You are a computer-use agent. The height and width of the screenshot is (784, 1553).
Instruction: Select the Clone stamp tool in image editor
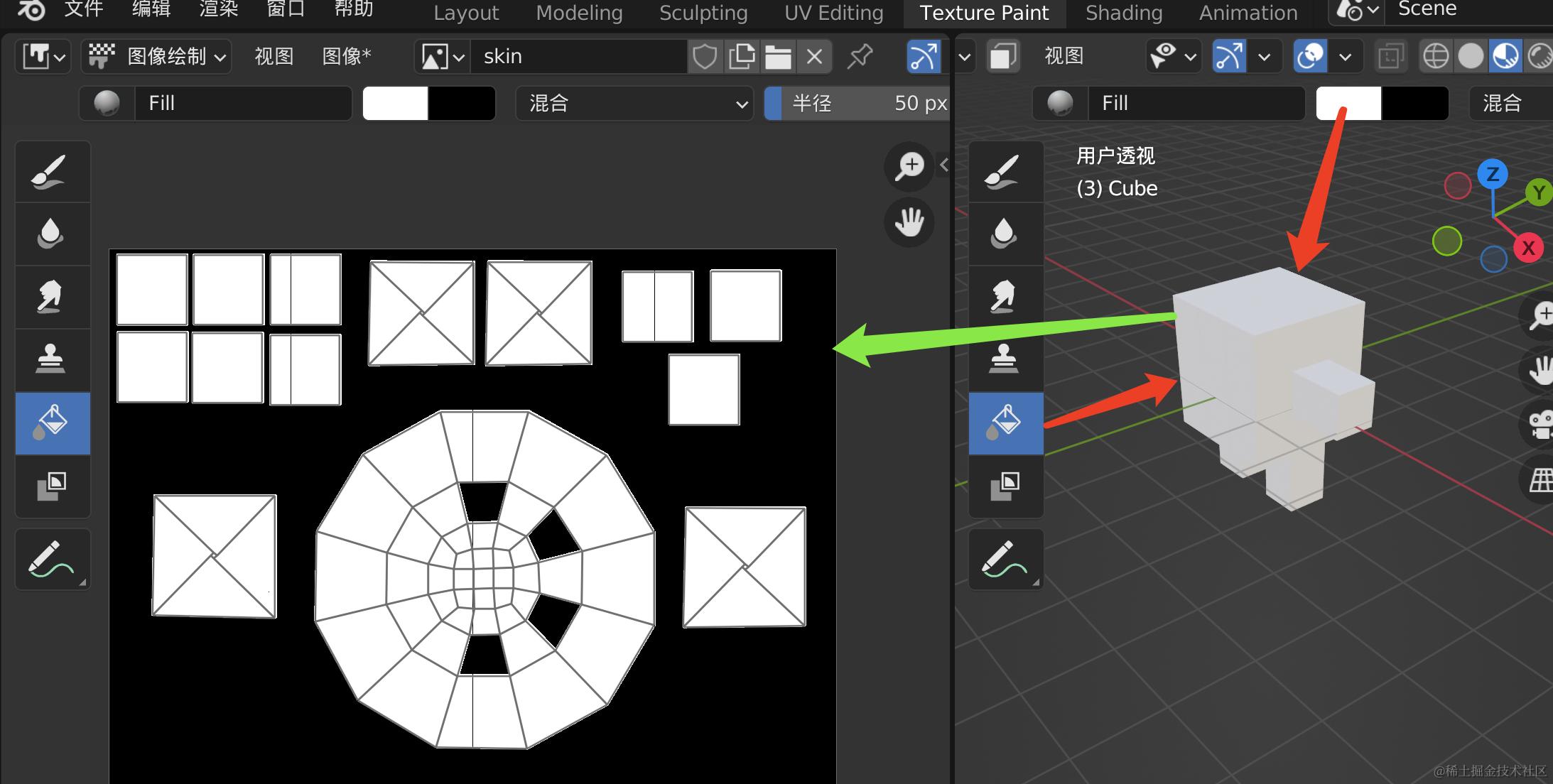pos(51,359)
